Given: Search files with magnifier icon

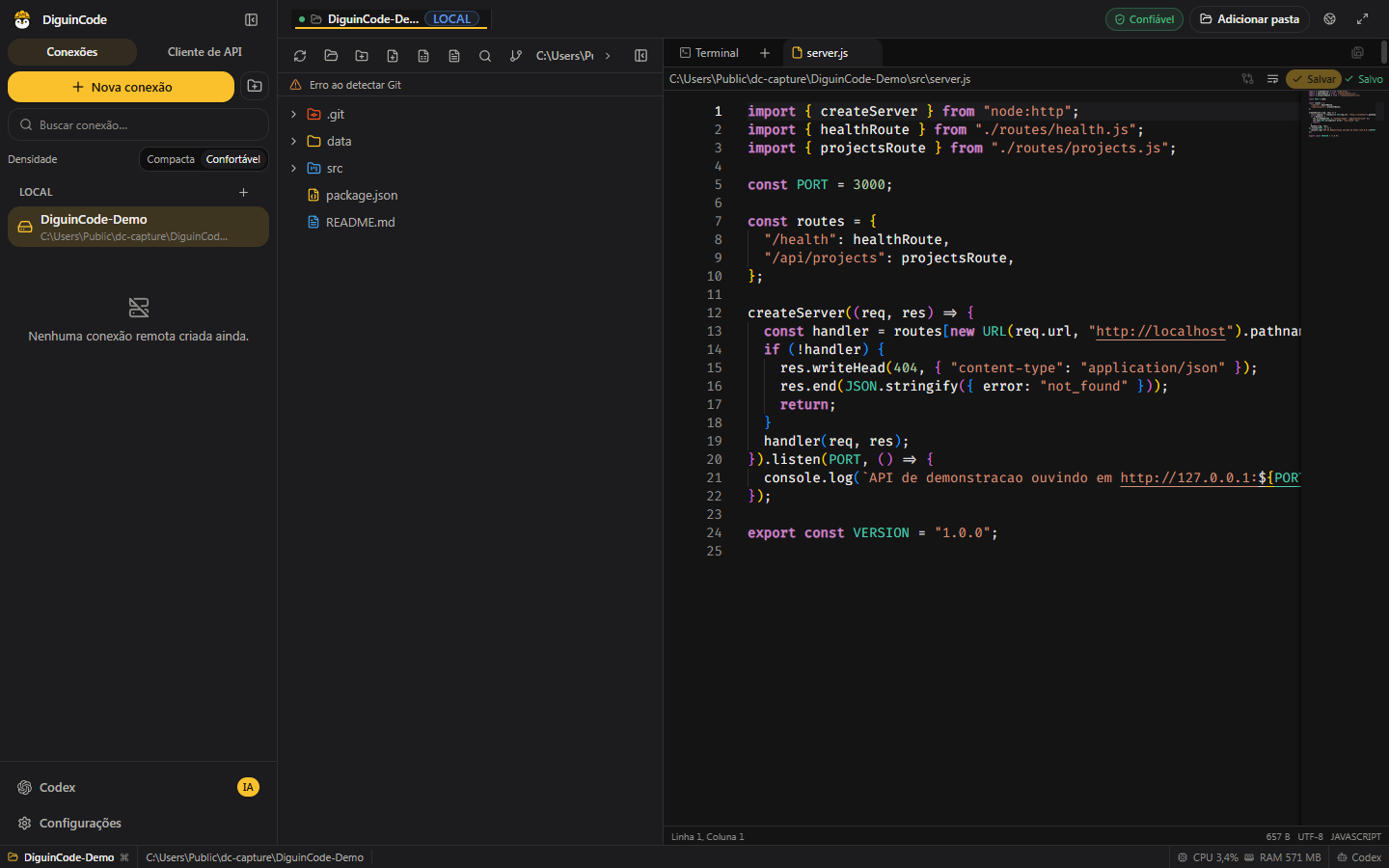Looking at the screenshot, I should (x=485, y=56).
